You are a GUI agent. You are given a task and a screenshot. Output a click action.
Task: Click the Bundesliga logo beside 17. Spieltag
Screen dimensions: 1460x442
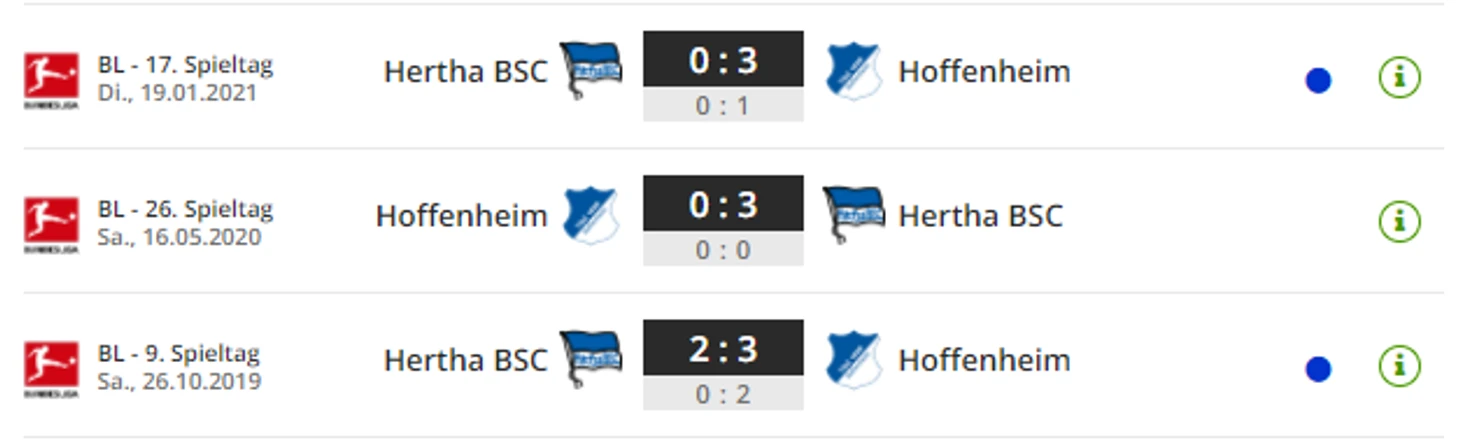pyautogui.click(x=51, y=79)
